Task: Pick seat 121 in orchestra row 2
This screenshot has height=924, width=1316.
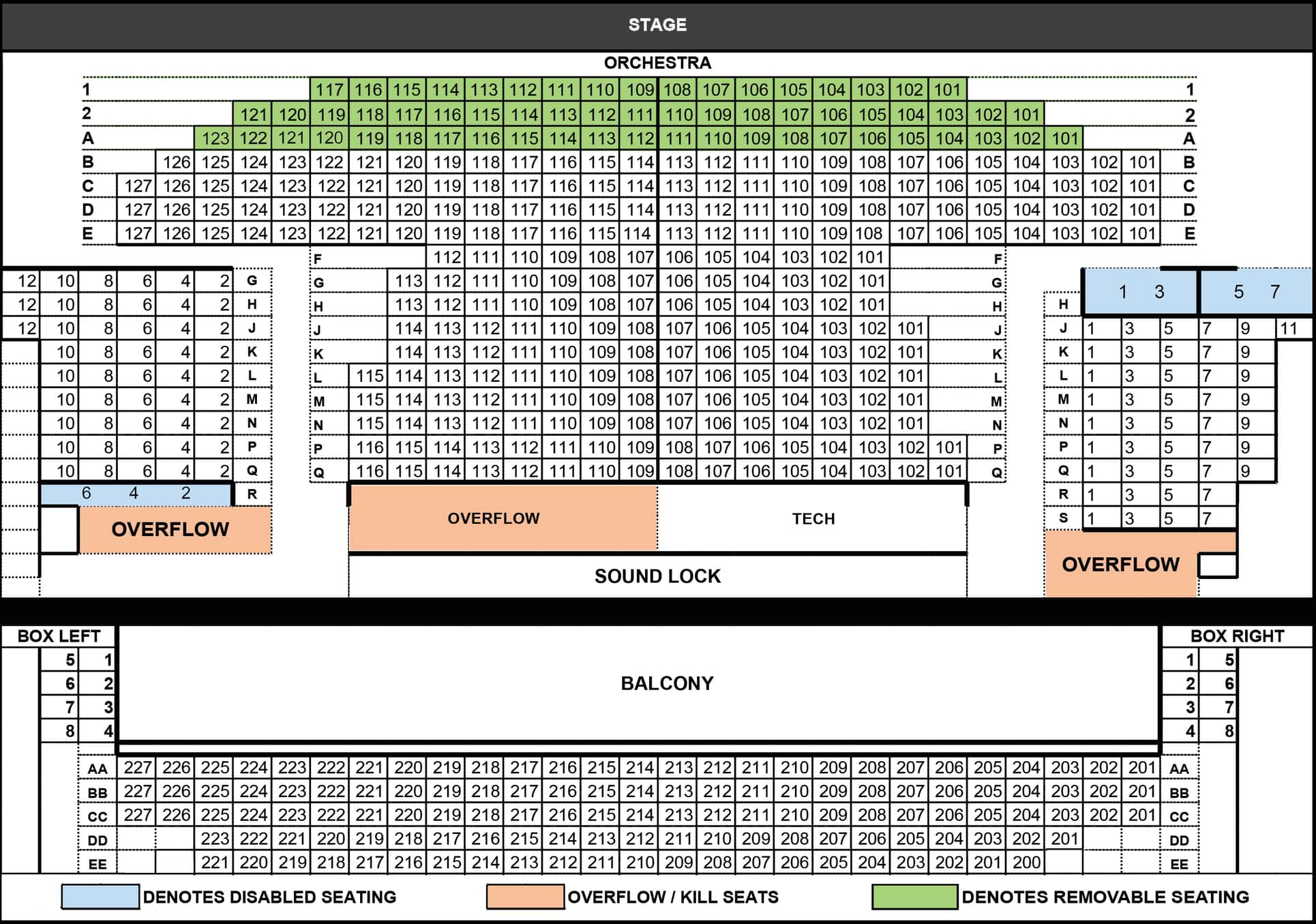Action: coord(253,114)
